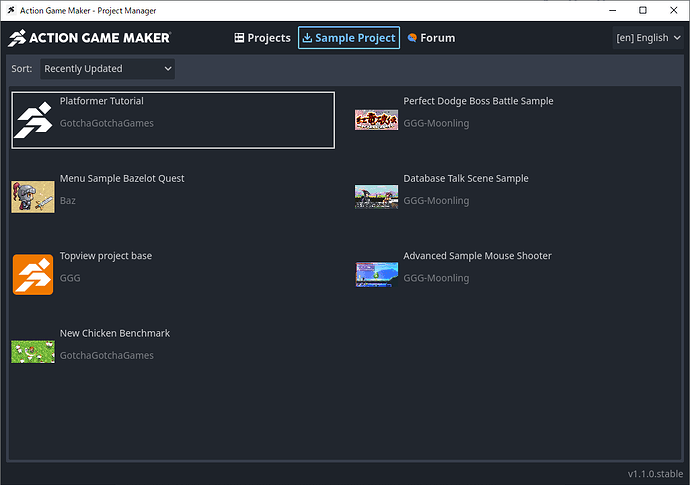
Task: Select the New Chicken Benchmark thumbnail
Action: pyautogui.click(x=33, y=351)
